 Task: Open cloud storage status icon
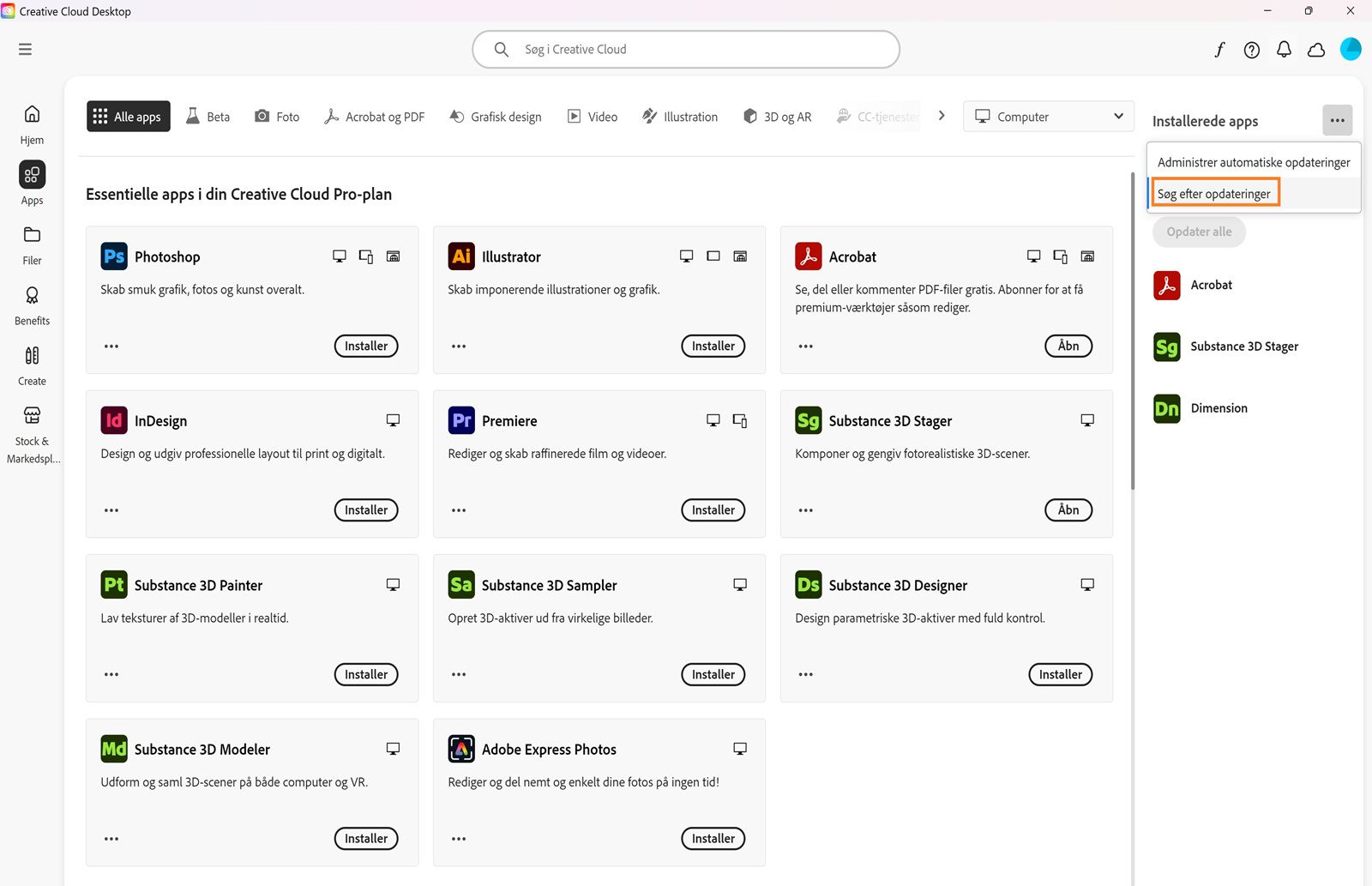(x=1315, y=50)
